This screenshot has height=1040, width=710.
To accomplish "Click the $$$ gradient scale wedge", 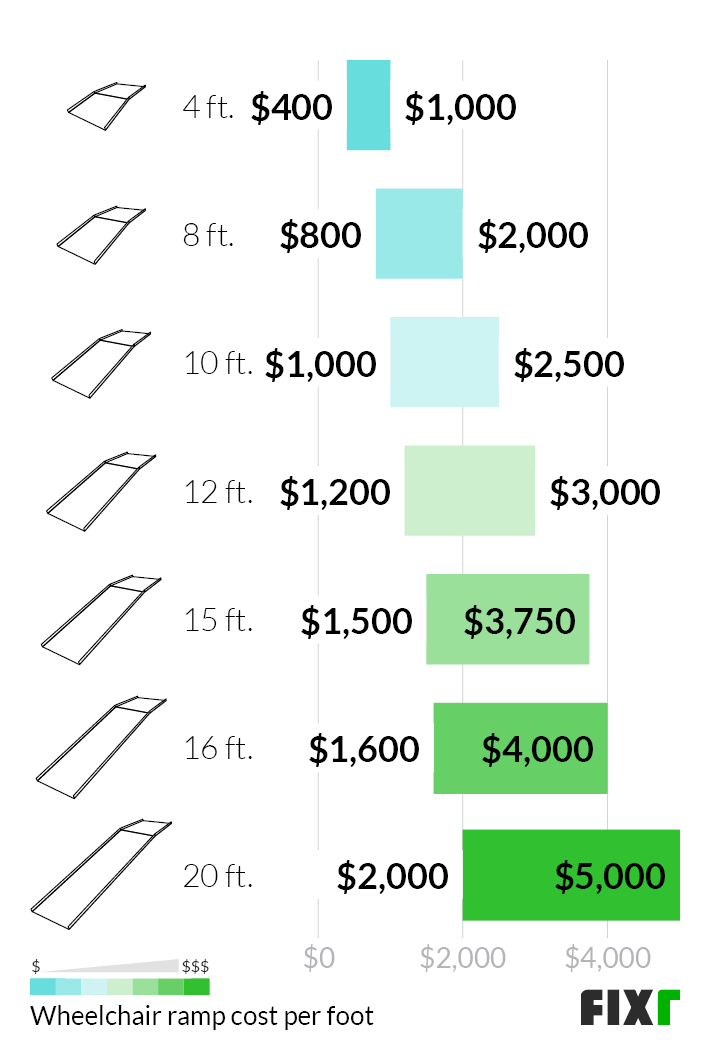I will coord(111,966).
